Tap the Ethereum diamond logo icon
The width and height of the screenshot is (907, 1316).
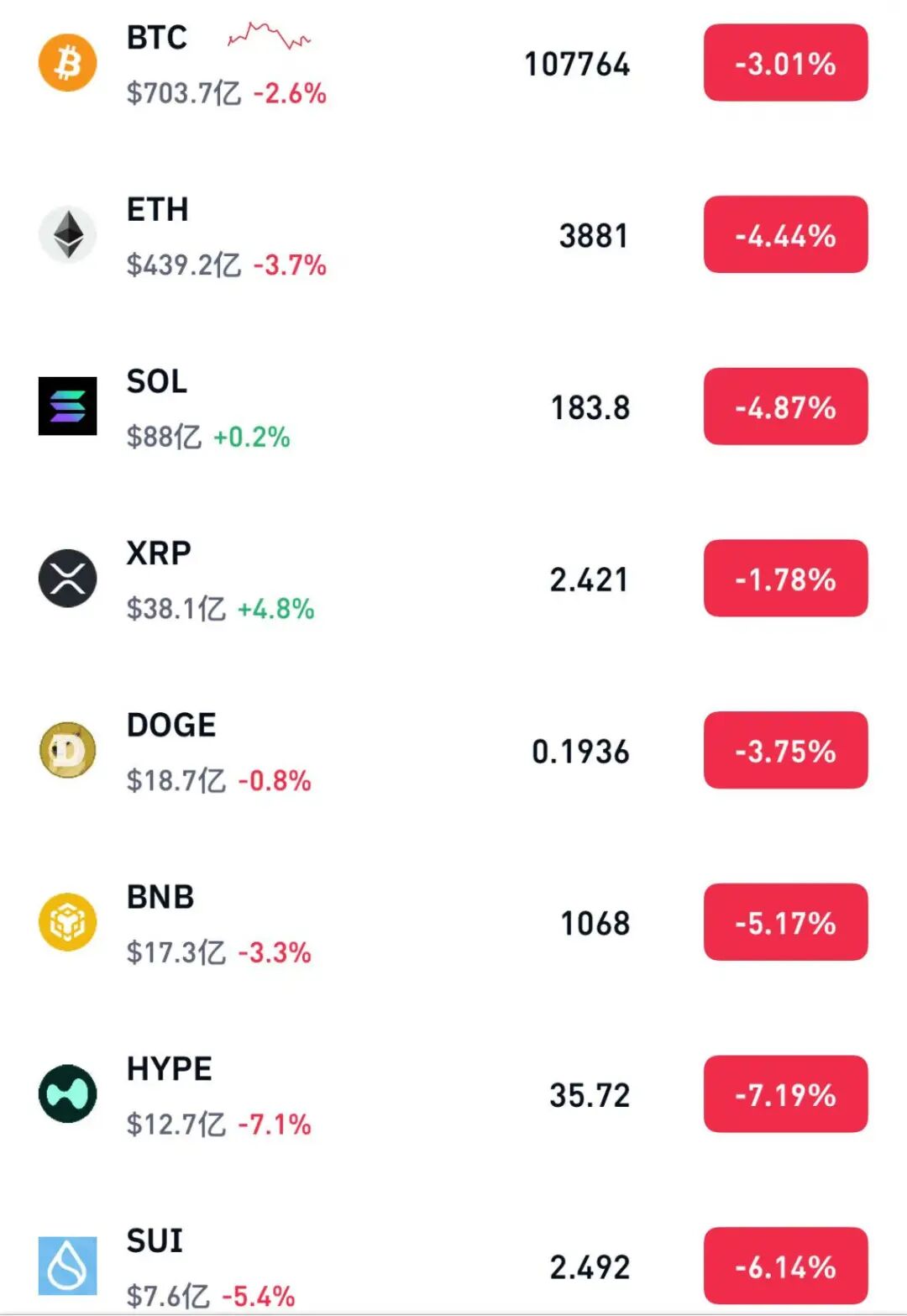68,234
